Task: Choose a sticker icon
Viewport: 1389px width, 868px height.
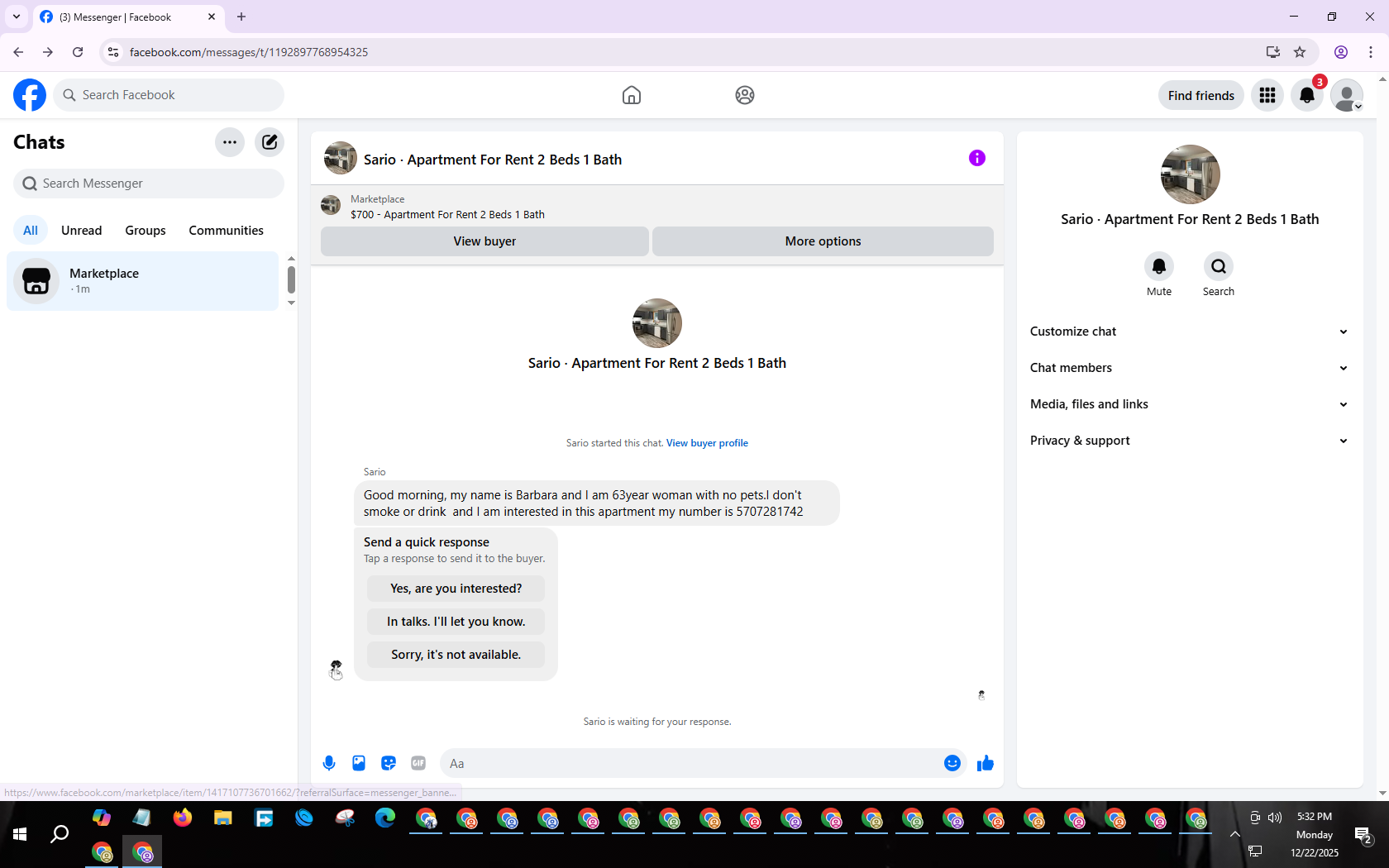Action: (389, 763)
